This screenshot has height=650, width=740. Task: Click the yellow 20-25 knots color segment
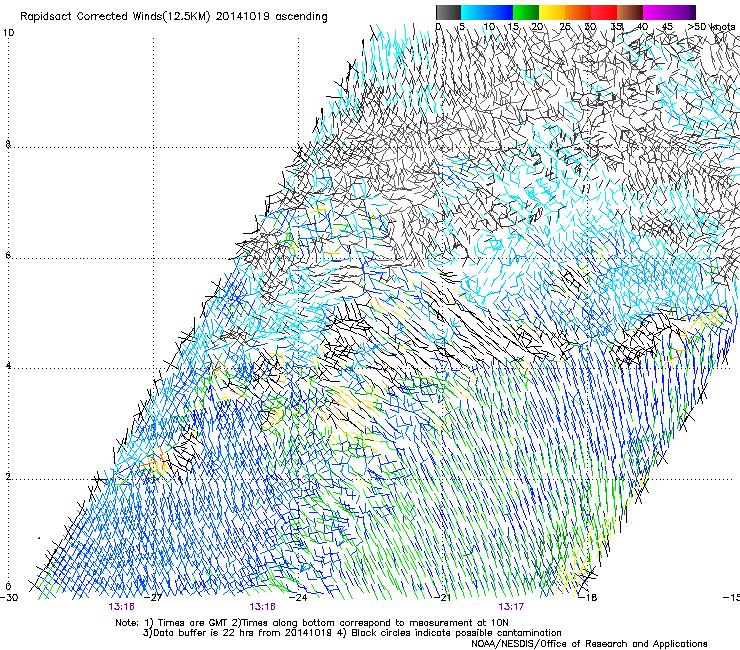coord(551,12)
